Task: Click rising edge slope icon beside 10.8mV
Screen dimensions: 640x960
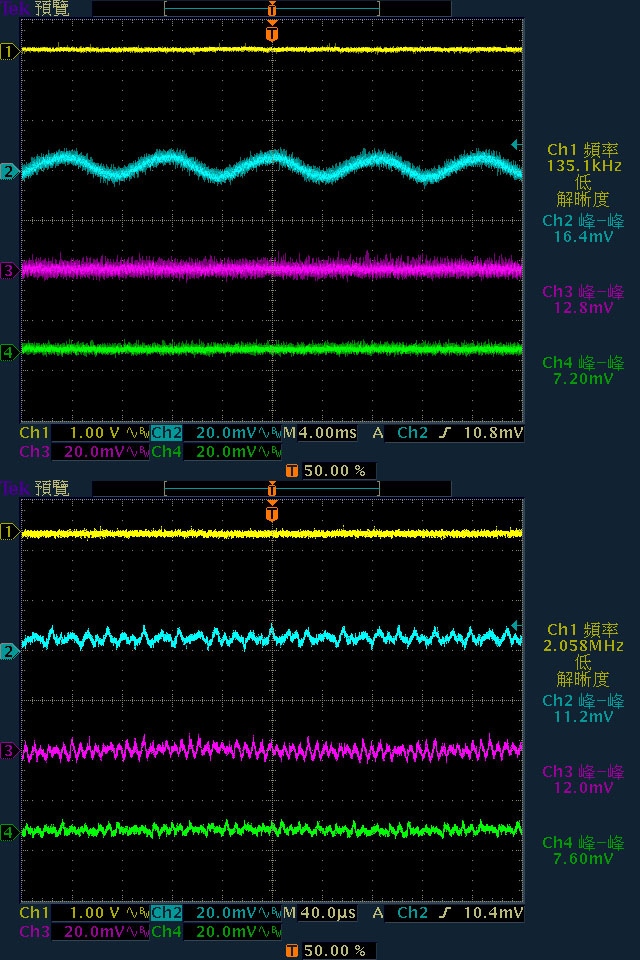Action: coord(445,433)
